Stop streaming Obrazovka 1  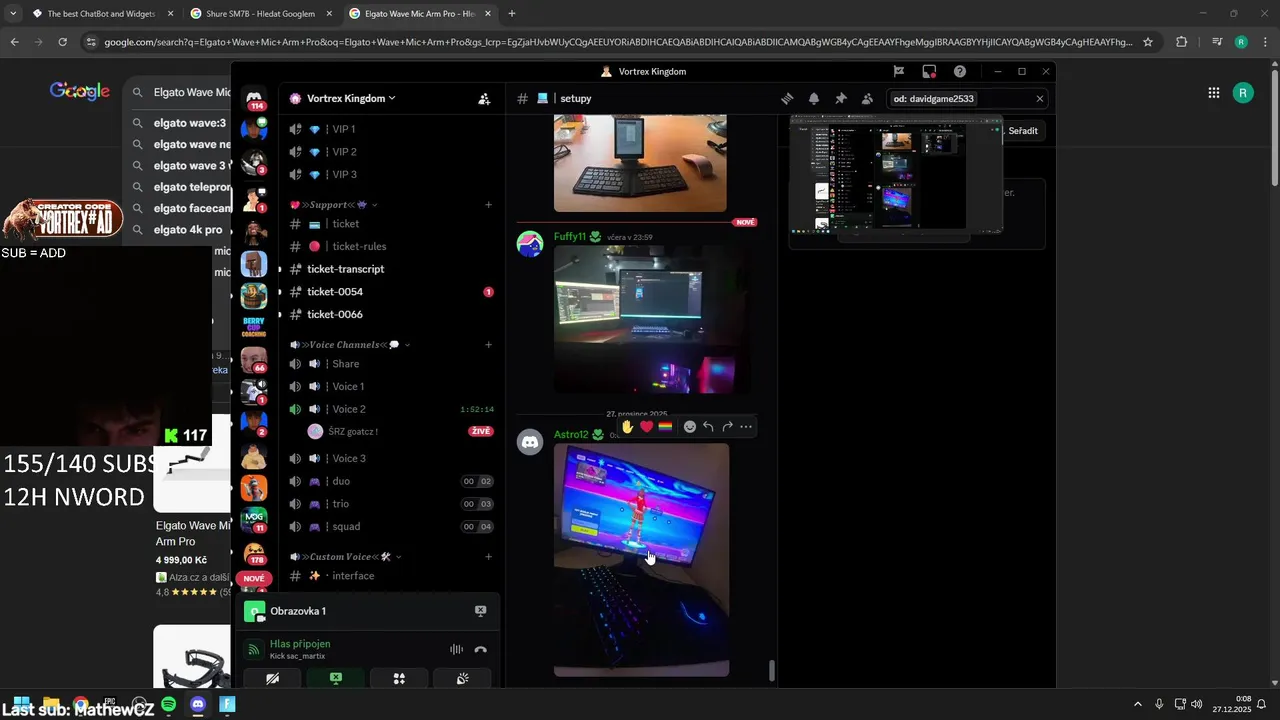[480, 611]
